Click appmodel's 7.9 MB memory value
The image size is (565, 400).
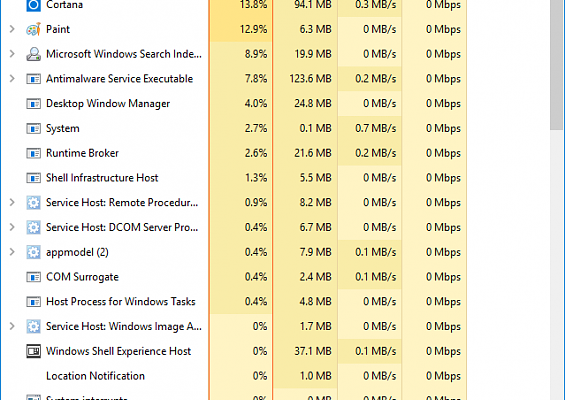[315, 252]
